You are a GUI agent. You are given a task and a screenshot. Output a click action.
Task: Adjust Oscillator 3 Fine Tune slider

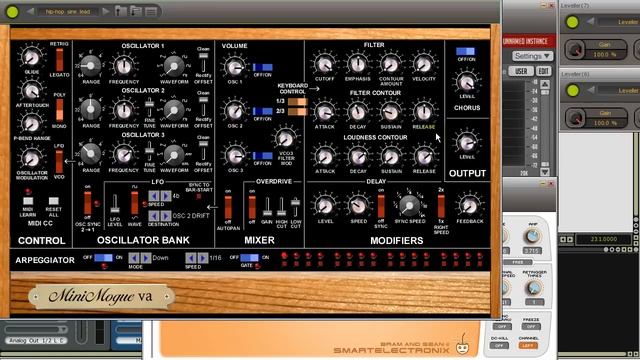click(149, 152)
